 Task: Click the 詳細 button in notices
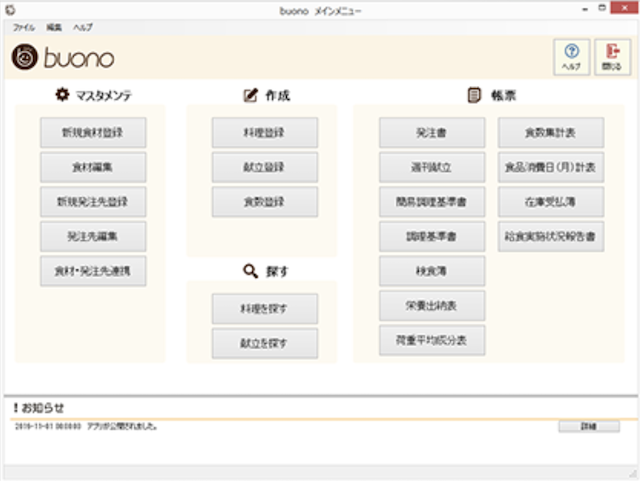(x=589, y=427)
